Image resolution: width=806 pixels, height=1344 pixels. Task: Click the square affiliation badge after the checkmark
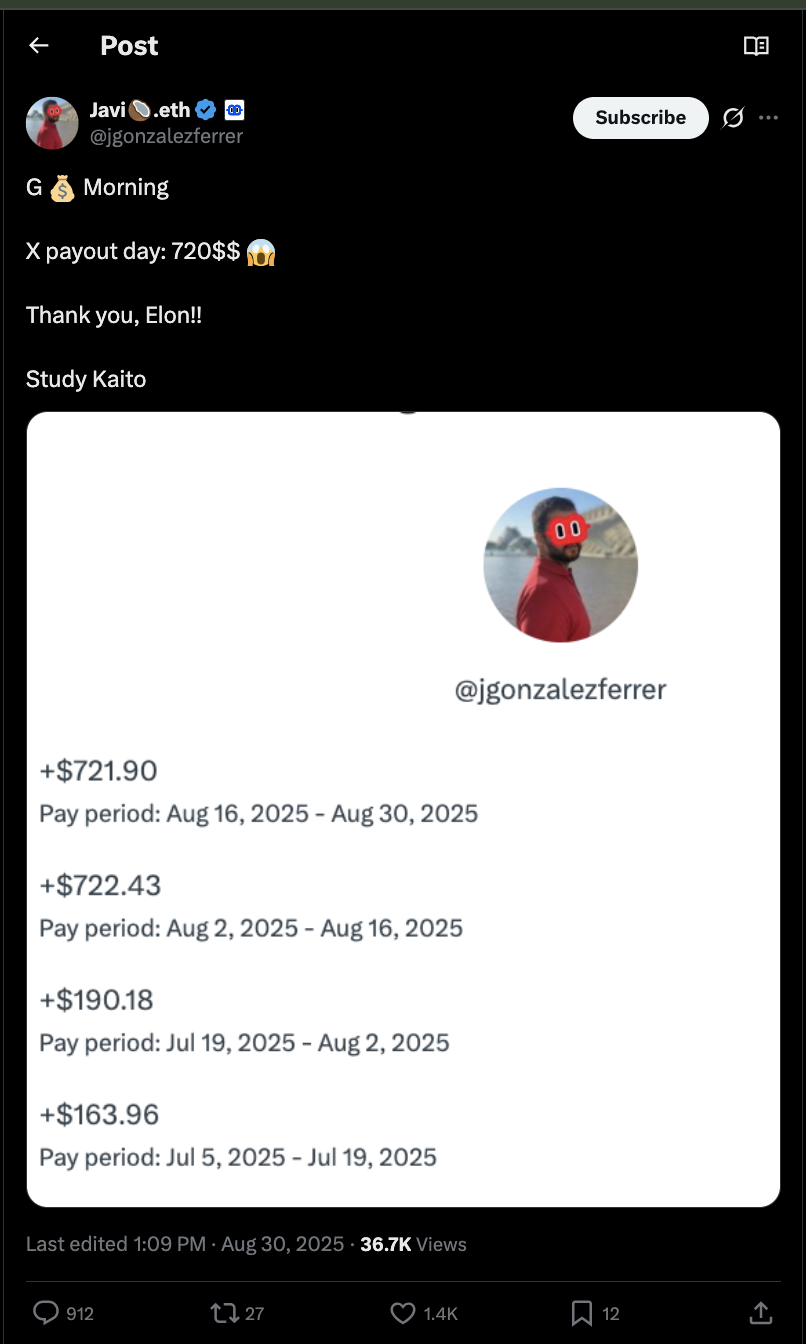coord(234,110)
